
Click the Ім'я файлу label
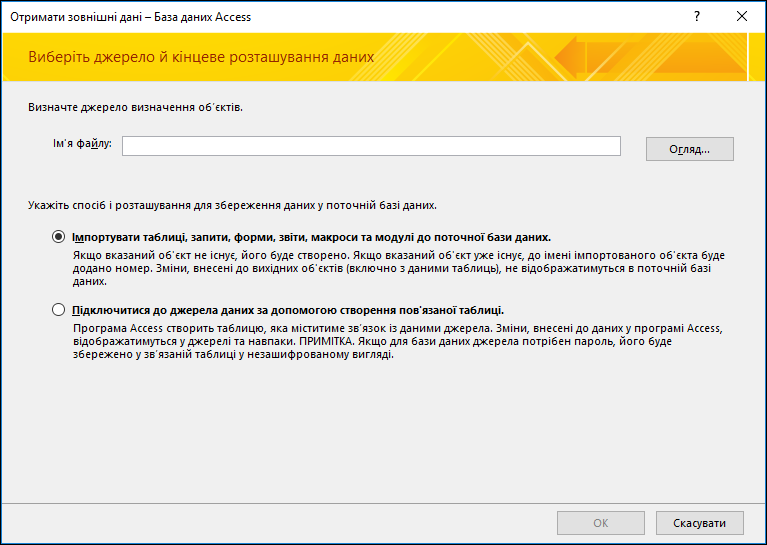click(82, 144)
